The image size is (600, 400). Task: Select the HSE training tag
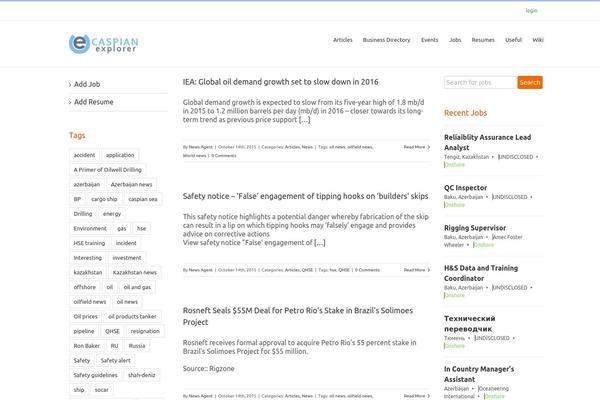(89, 243)
